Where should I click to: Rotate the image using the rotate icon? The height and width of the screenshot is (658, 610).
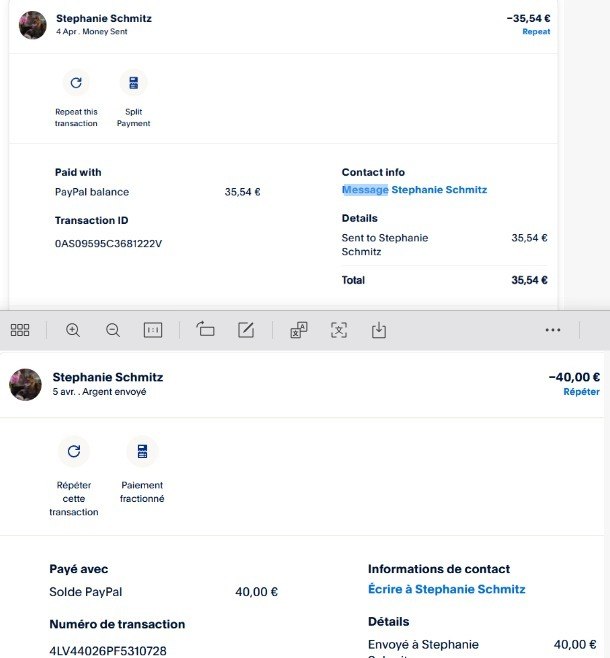pyautogui.click(x=206, y=330)
